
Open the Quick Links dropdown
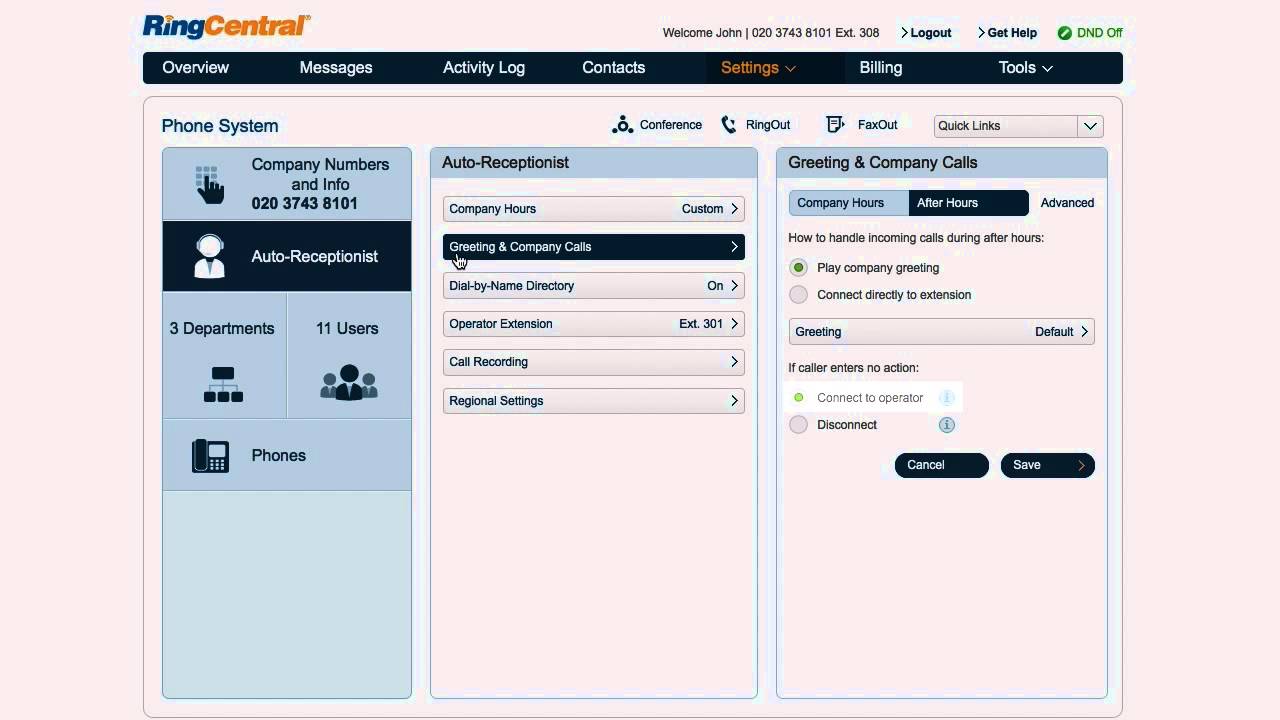tap(1018, 126)
